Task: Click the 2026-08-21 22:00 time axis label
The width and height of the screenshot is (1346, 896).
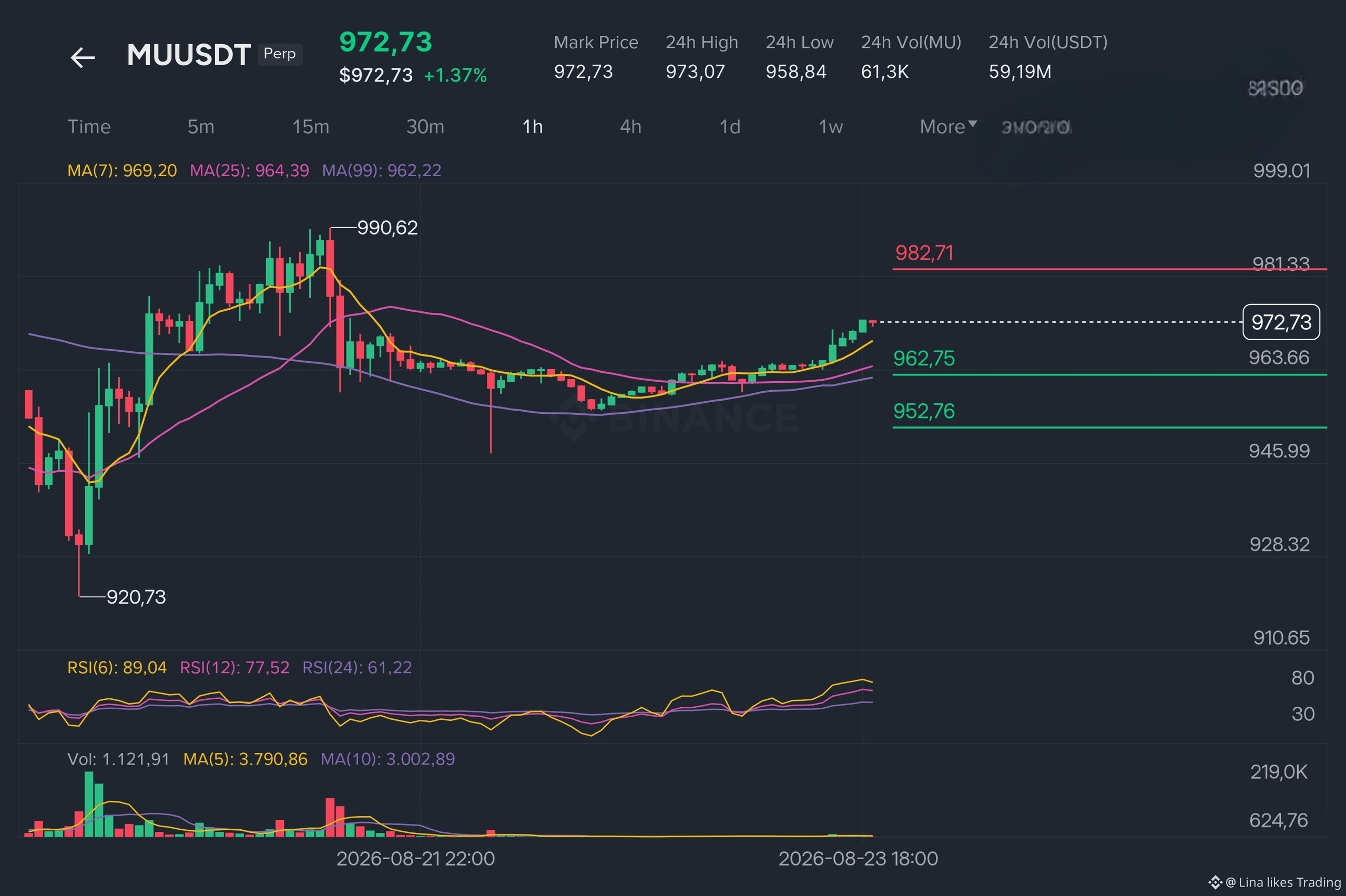Action: [416, 858]
